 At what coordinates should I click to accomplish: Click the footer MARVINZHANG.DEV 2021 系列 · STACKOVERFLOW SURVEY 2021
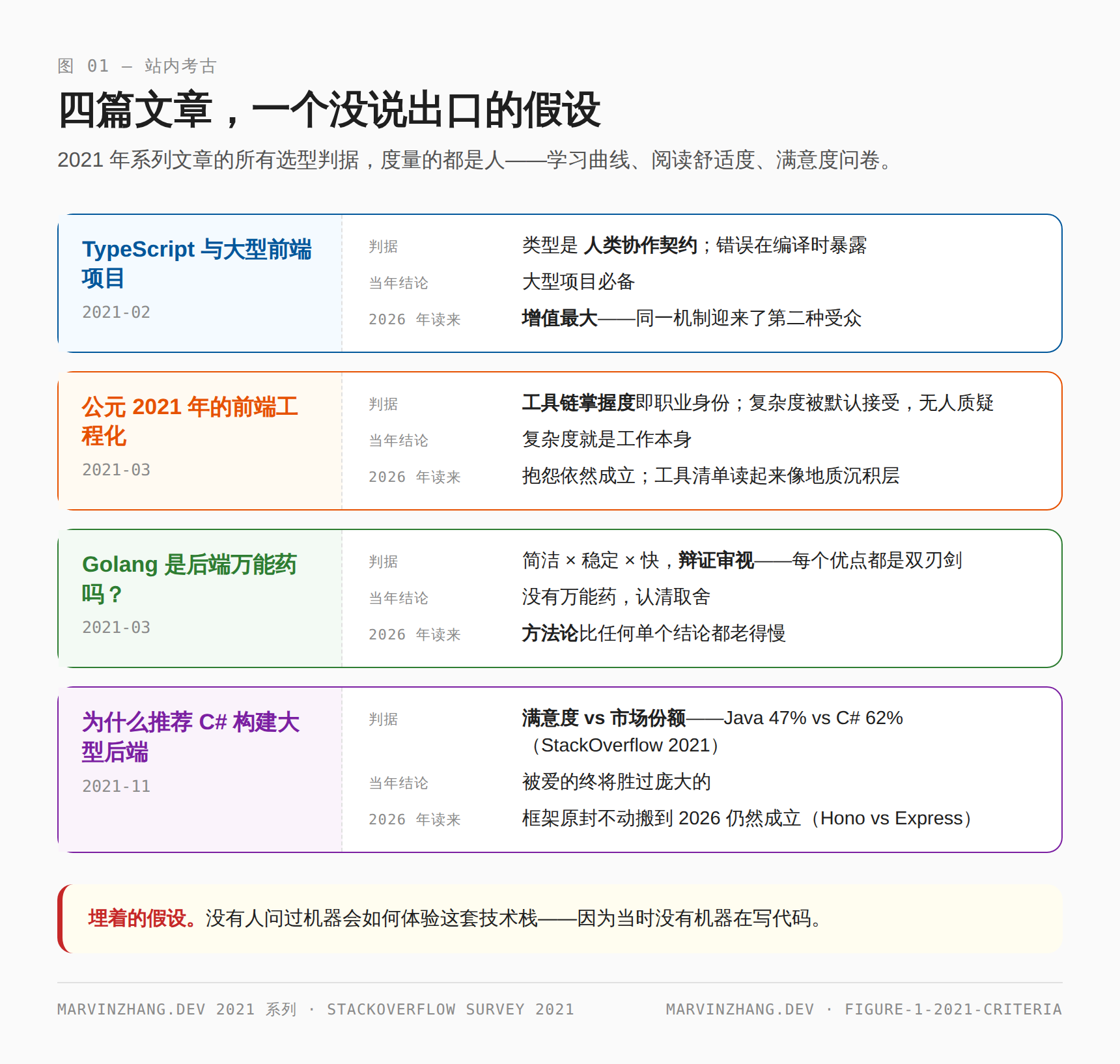316,1009
